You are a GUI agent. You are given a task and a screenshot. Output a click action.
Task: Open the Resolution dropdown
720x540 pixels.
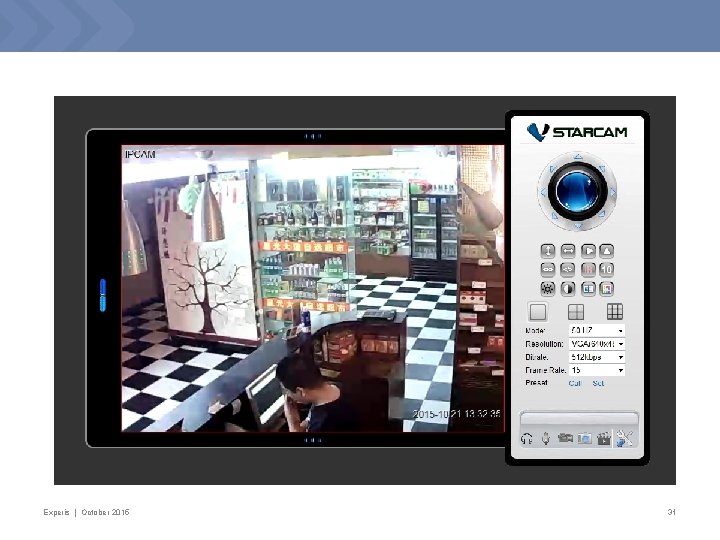point(596,343)
